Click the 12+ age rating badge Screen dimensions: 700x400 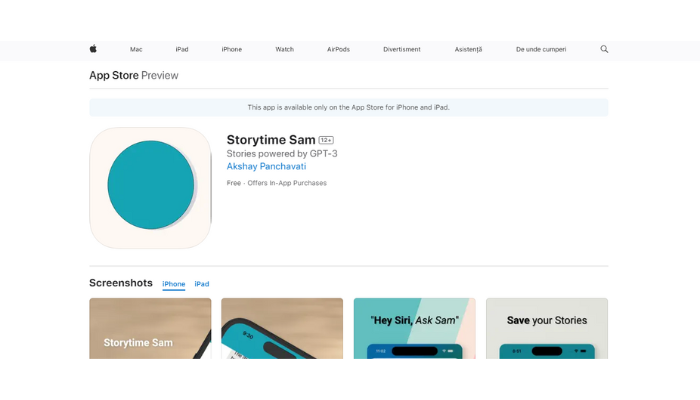pyautogui.click(x=326, y=140)
